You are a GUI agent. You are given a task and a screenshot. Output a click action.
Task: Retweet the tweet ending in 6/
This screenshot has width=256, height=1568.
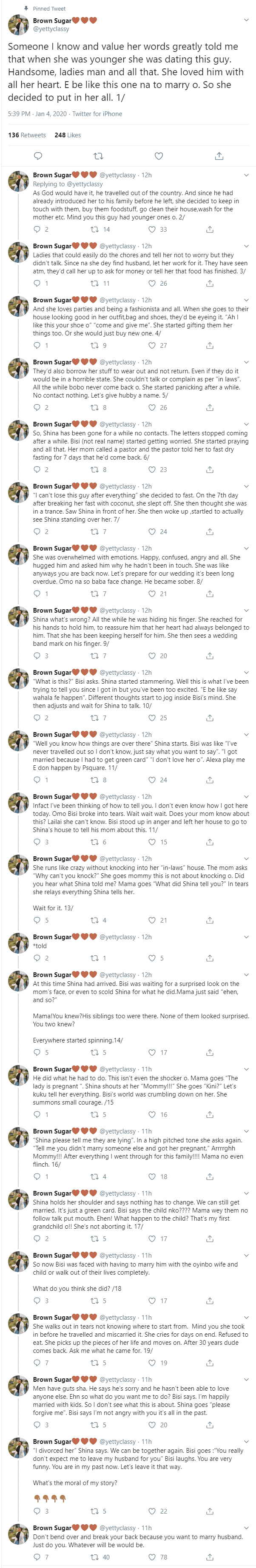[x=94, y=469]
